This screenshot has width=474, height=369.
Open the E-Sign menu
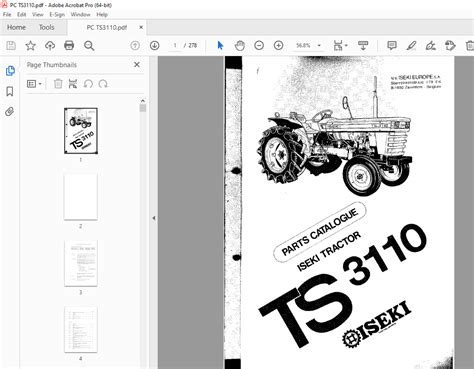pyautogui.click(x=57, y=15)
